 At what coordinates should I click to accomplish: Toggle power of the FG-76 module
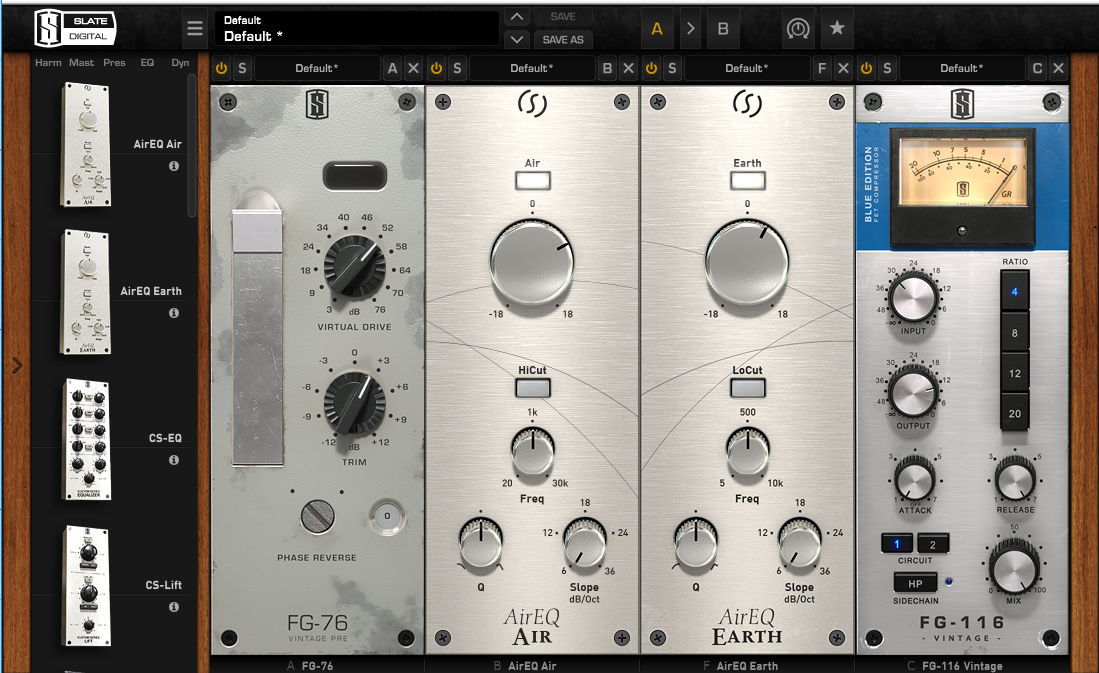[221, 68]
